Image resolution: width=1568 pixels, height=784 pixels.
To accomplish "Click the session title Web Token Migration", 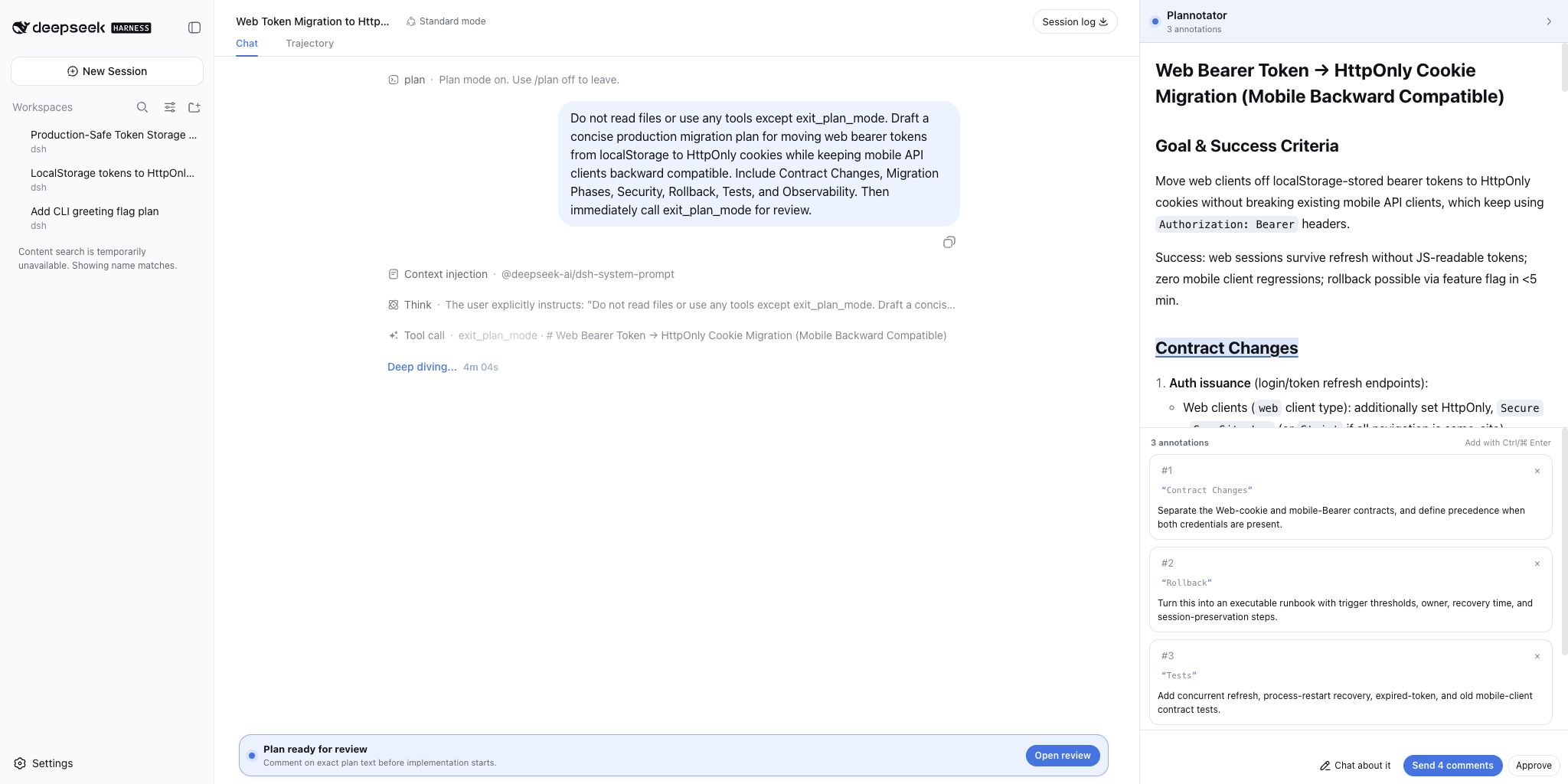I will [312, 21].
